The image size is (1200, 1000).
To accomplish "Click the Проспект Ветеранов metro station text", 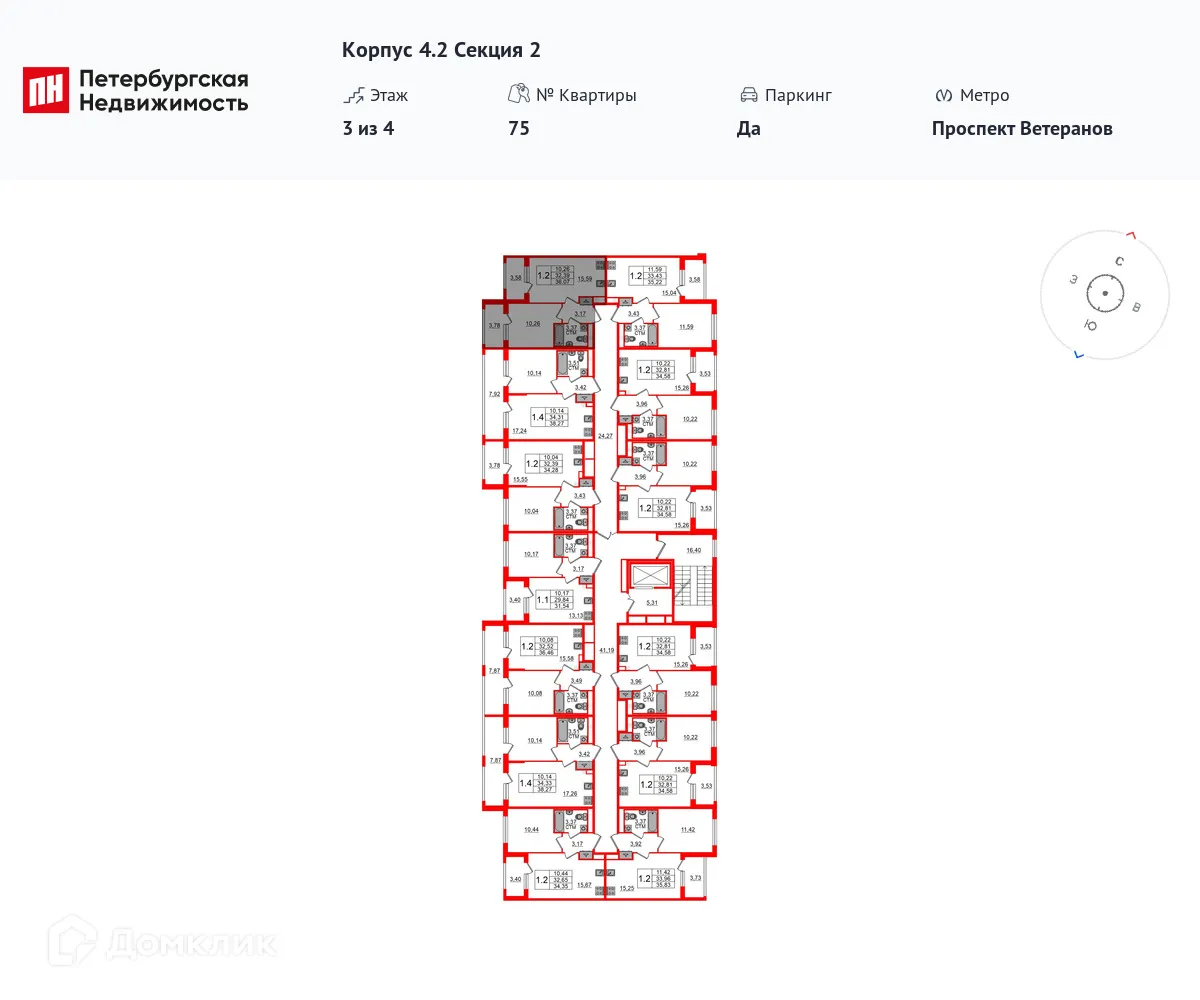I will pyautogui.click(x=1022, y=129).
